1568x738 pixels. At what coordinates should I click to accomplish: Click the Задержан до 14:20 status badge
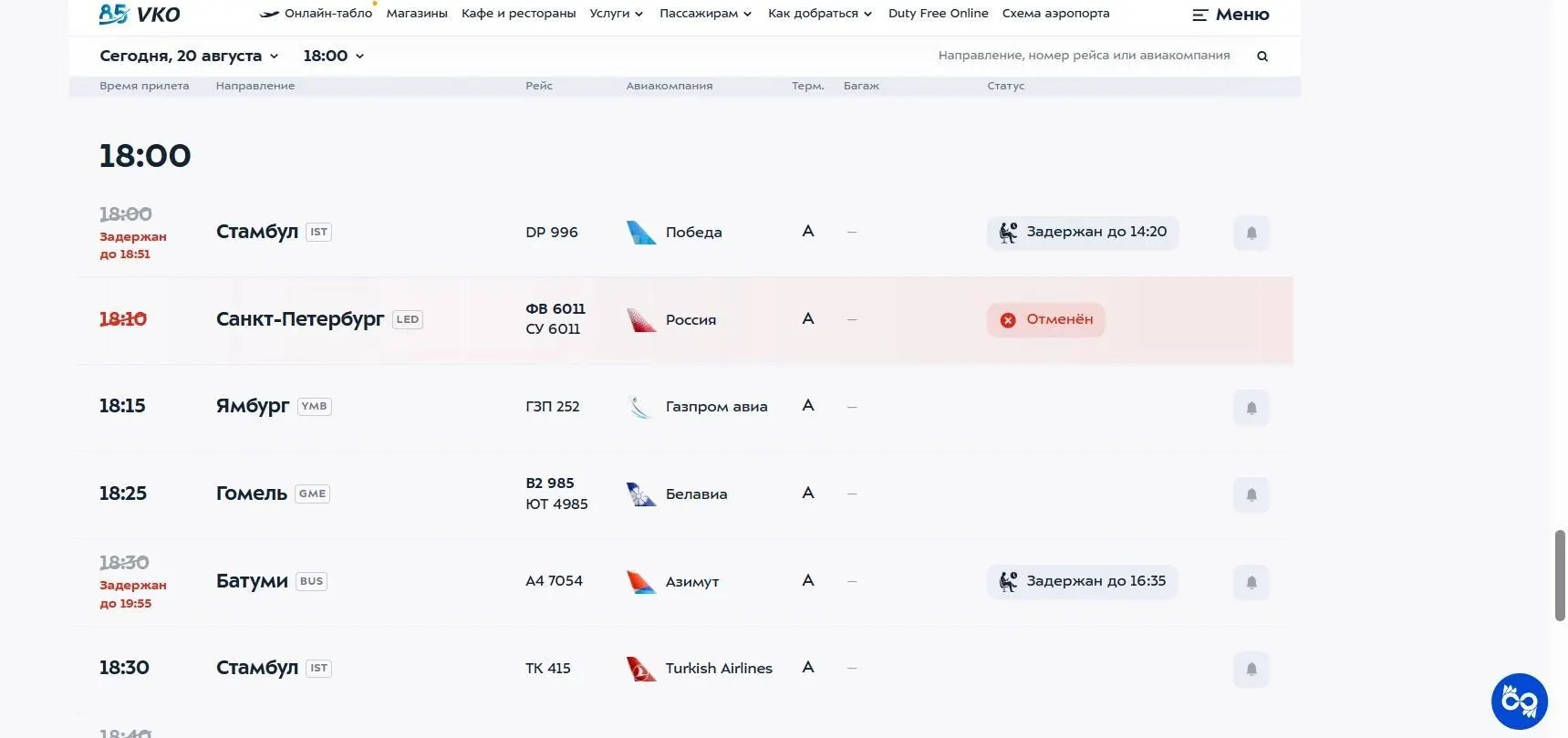pyautogui.click(x=1083, y=232)
